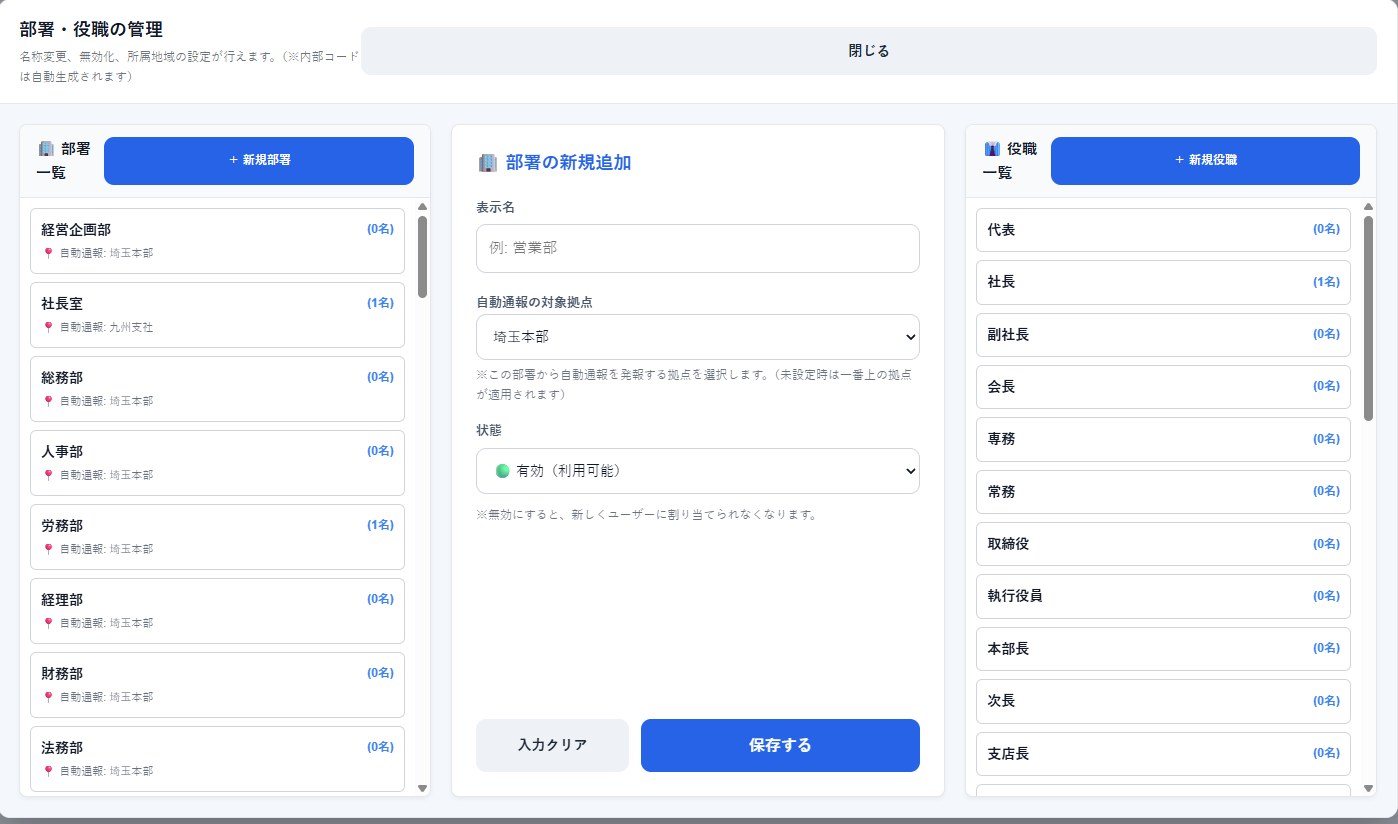Click the department list scrollbar up arrow
The height and width of the screenshot is (824, 1398).
(422, 207)
